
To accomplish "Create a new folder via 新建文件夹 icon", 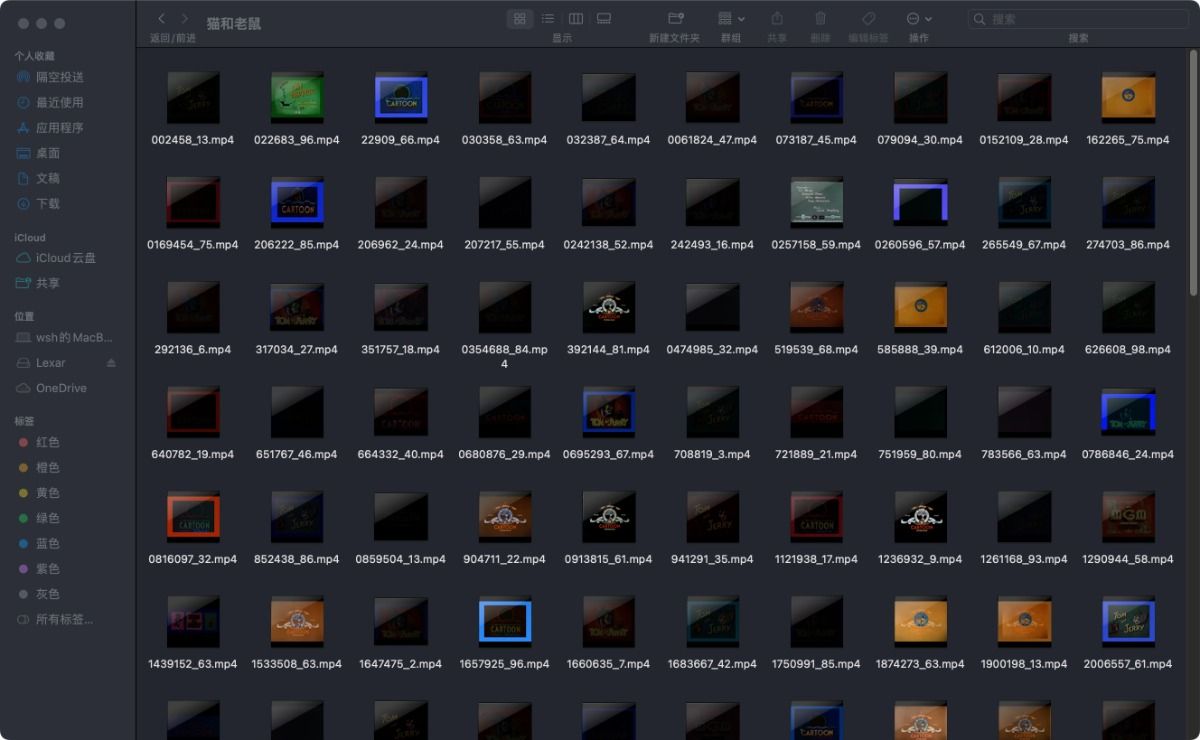I will tap(675, 19).
